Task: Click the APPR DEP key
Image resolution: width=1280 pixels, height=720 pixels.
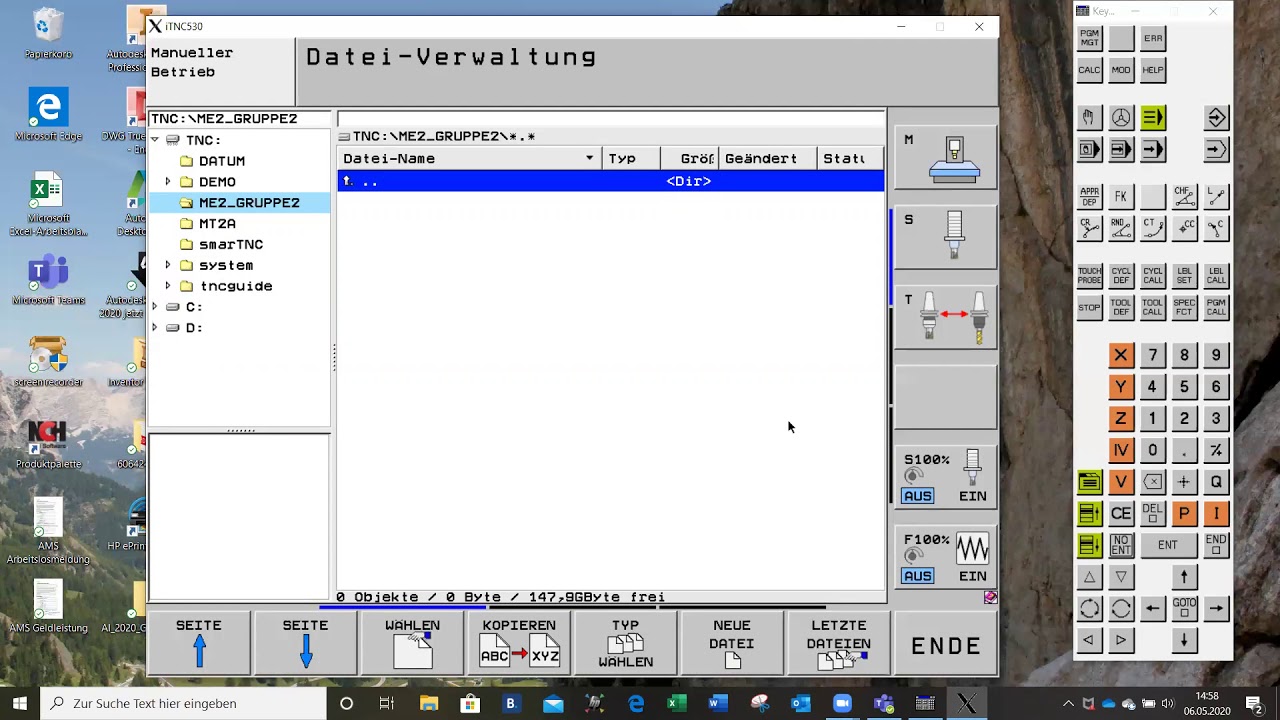Action: pyautogui.click(x=1089, y=197)
